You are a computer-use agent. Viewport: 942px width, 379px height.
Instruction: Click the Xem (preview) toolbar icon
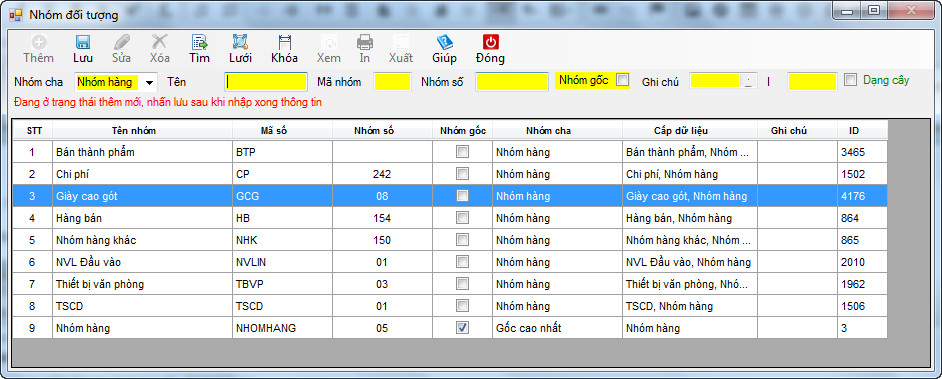point(329,43)
